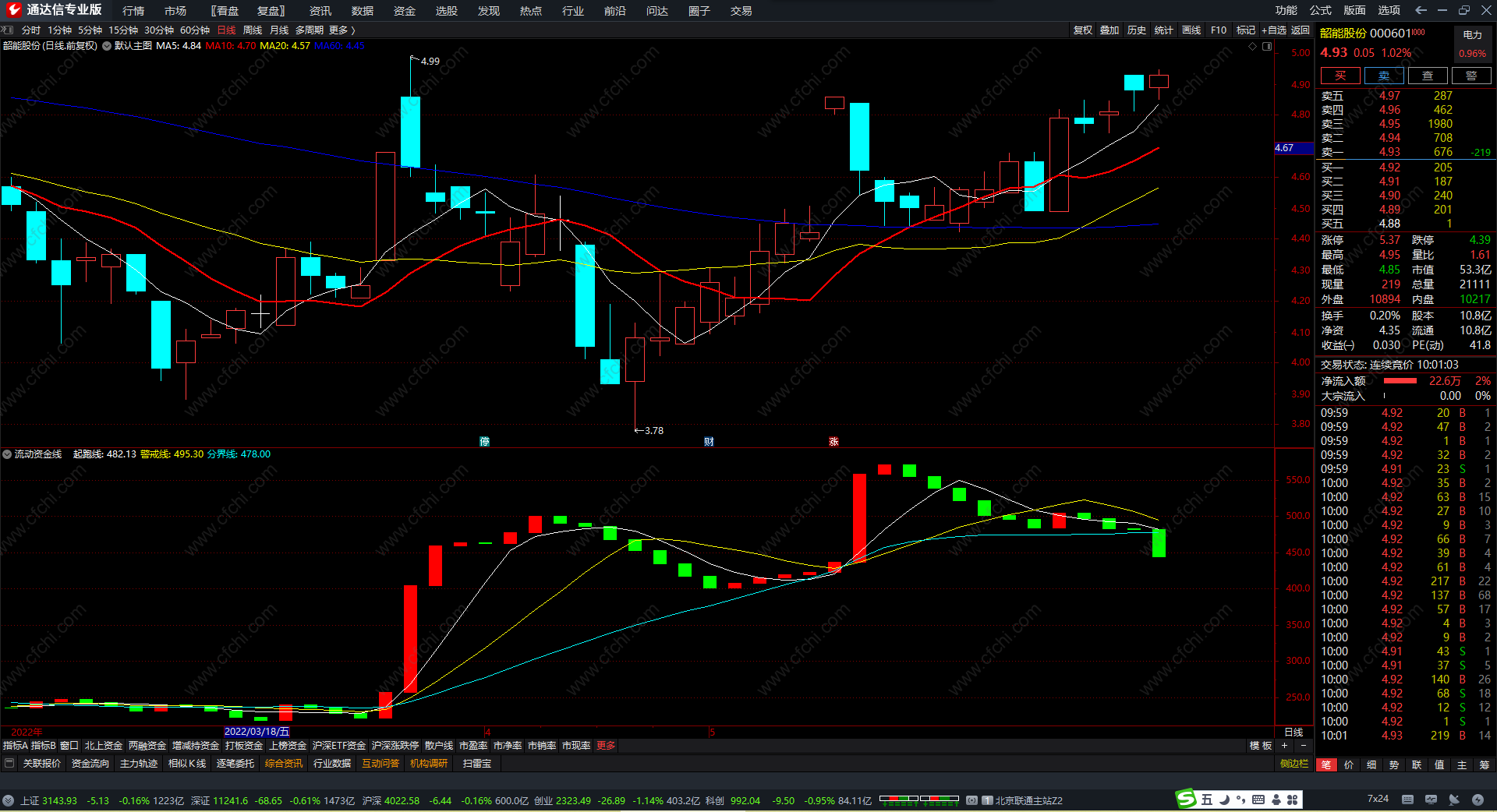This screenshot has height=812, width=1497.
Task: Click the blue 卖 sell button
Action: [1384, 76]
